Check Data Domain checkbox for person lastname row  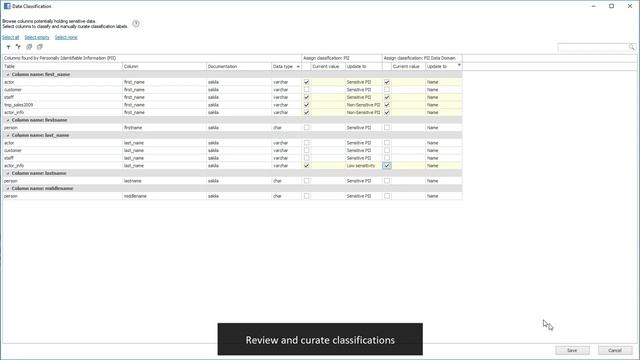click(387, 181)
